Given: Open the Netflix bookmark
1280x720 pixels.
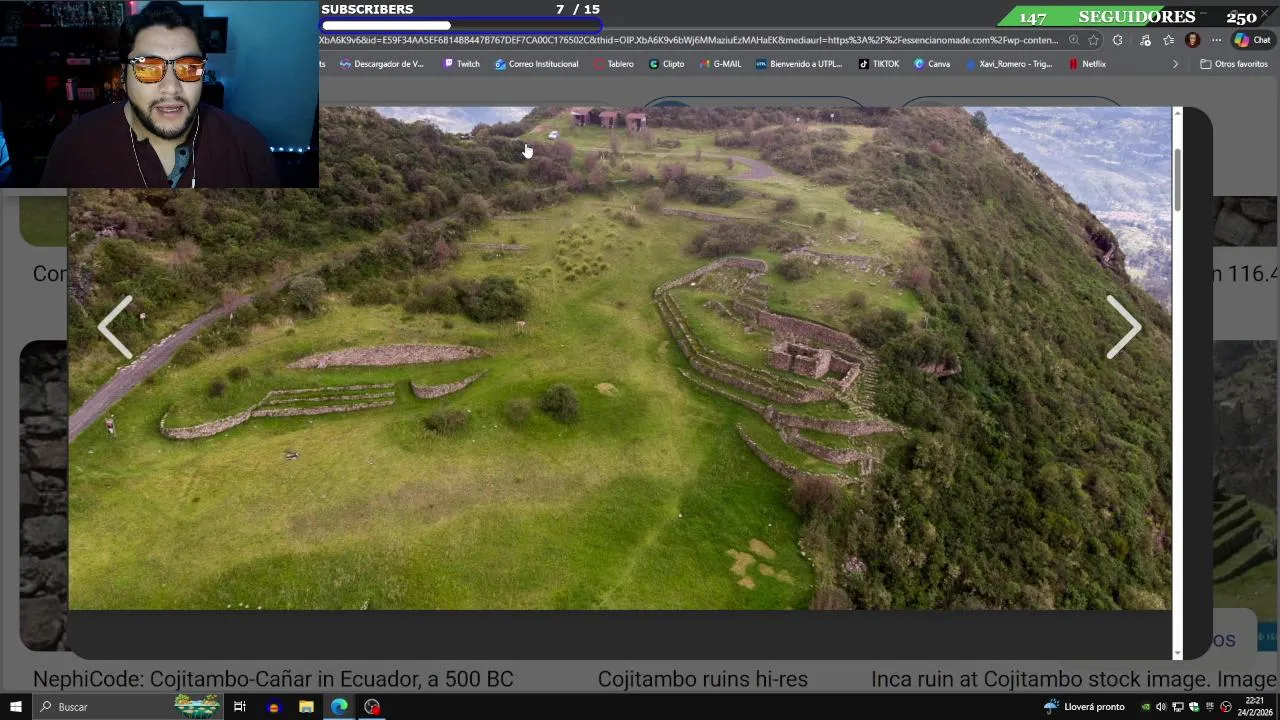Looking at the screenshot, I should (1087, 64).
